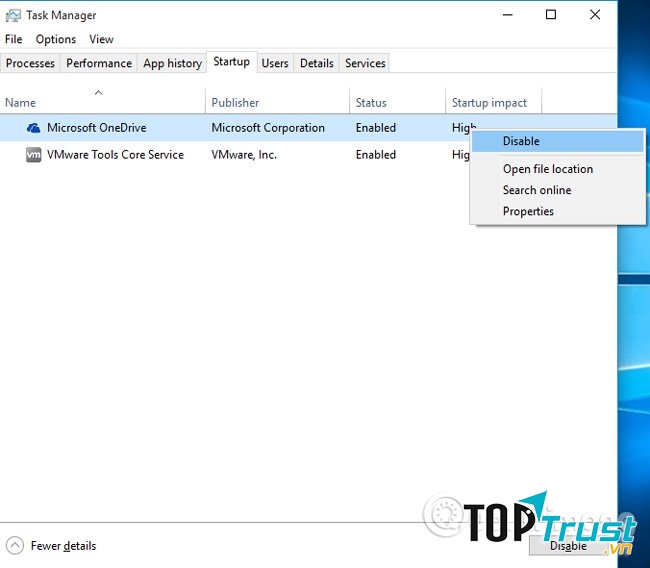The image size is (650, 568).
Task: Click the Microsoft OneDrive cloud icon
Action: (x=34, y=128)
